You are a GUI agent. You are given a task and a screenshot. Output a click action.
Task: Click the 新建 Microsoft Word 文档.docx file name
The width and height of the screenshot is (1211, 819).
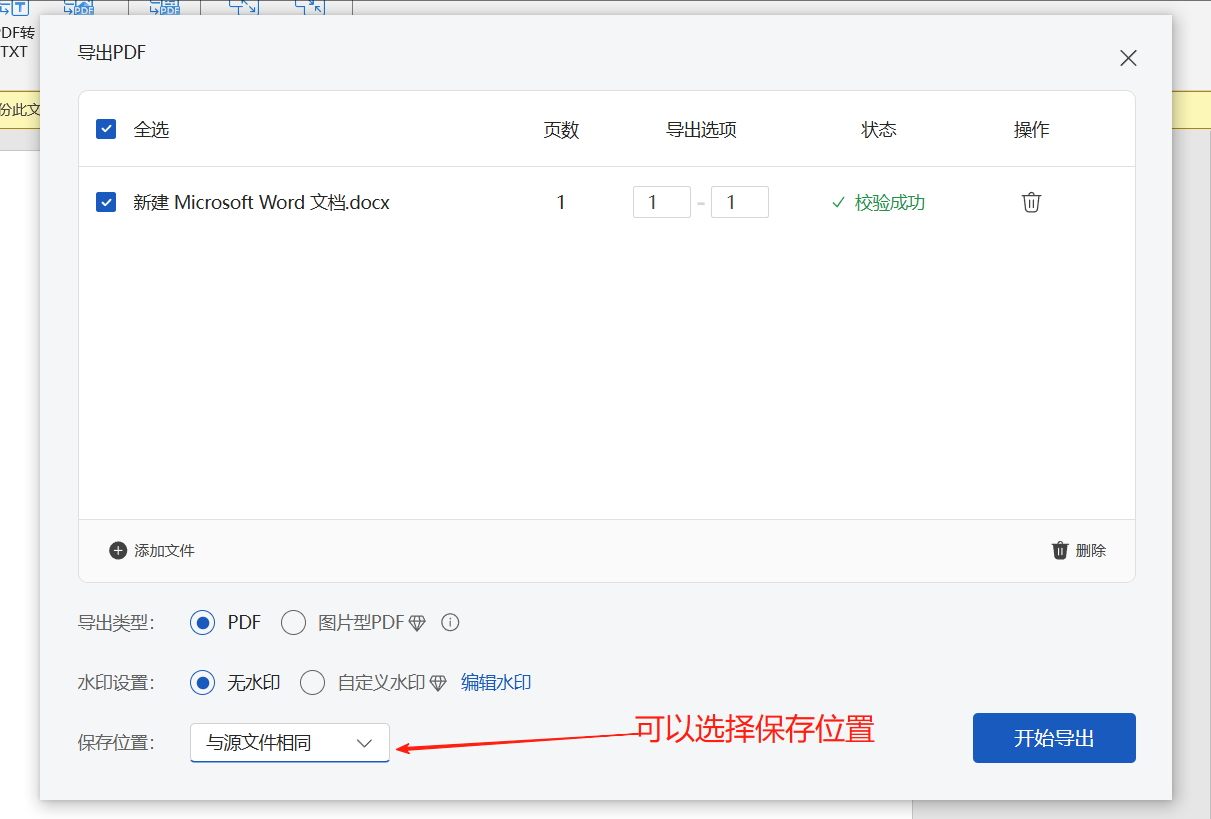(261, 202)
